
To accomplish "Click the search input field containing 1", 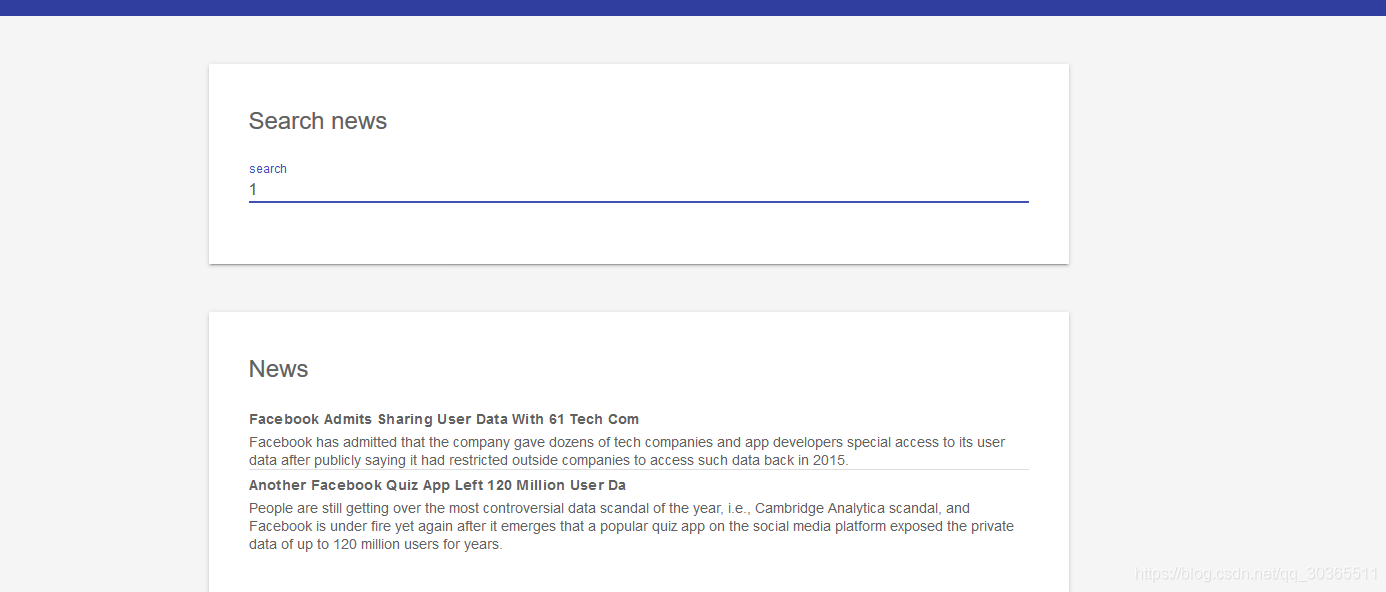I will coord(638,190).
